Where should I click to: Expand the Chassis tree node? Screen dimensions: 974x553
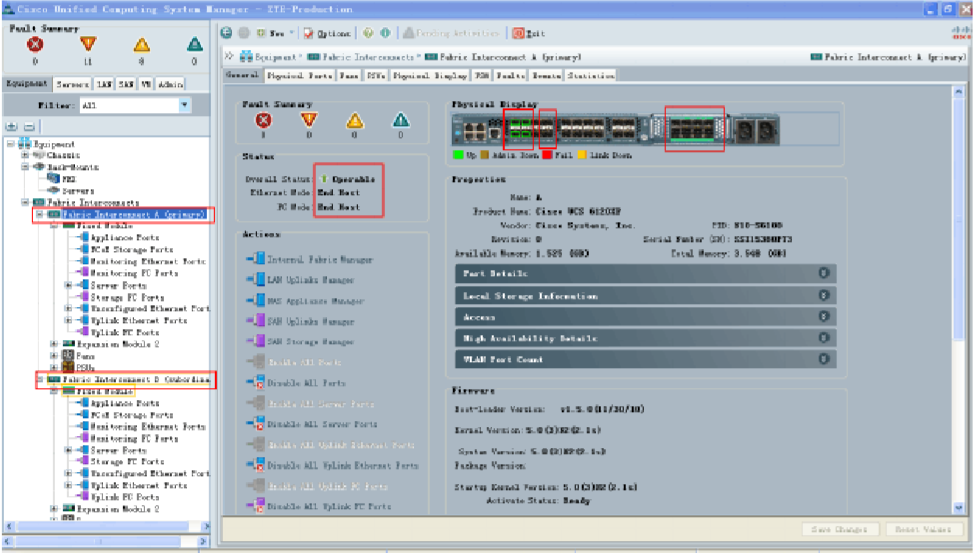(25, 155)
